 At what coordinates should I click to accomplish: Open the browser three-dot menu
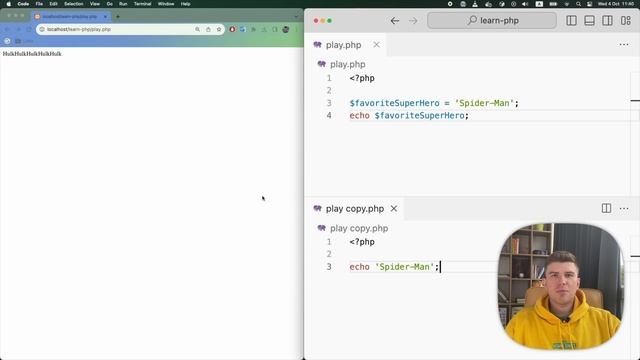click(297, 29)
